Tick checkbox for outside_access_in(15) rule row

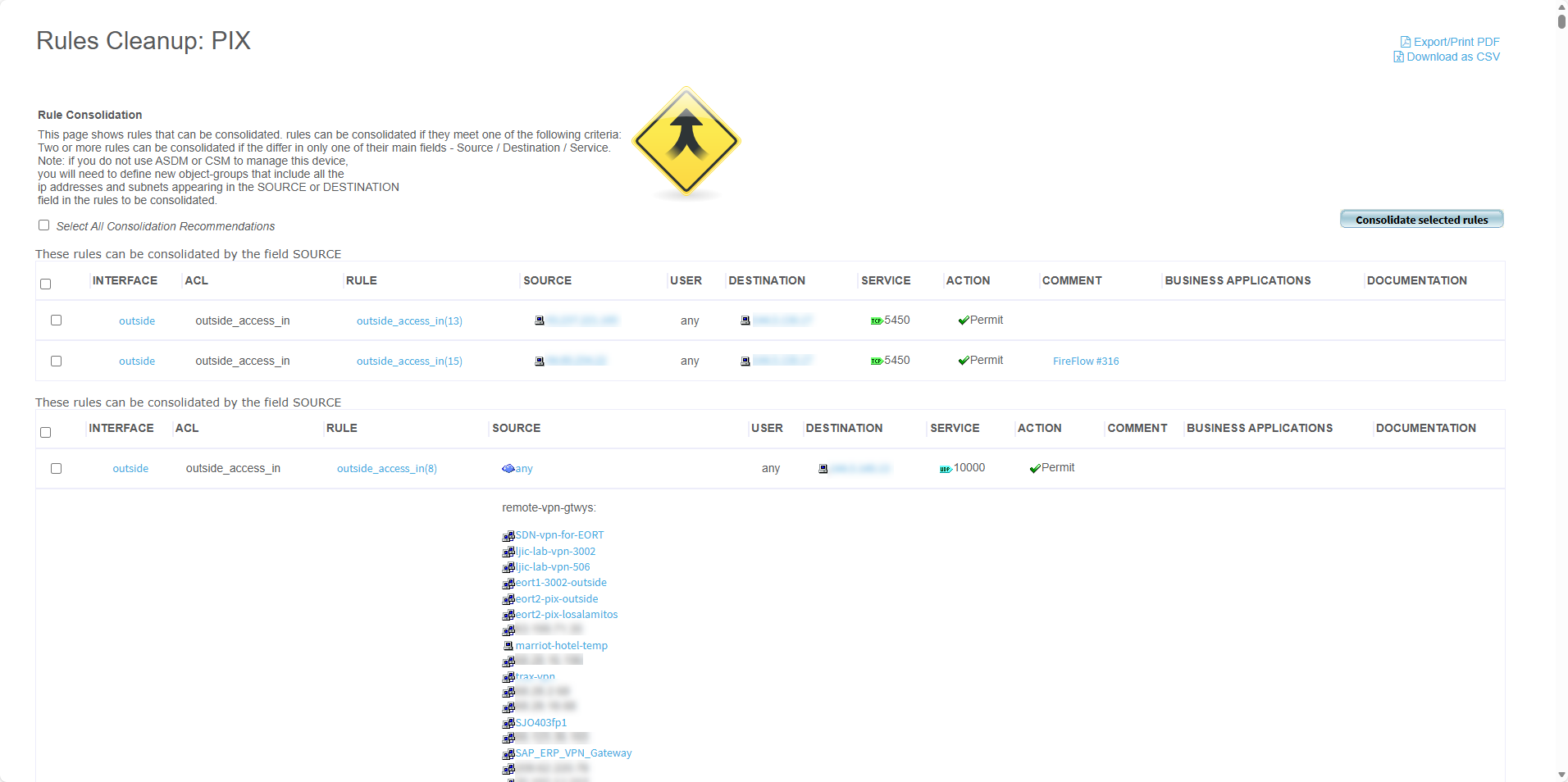click(x=57, y=361)
